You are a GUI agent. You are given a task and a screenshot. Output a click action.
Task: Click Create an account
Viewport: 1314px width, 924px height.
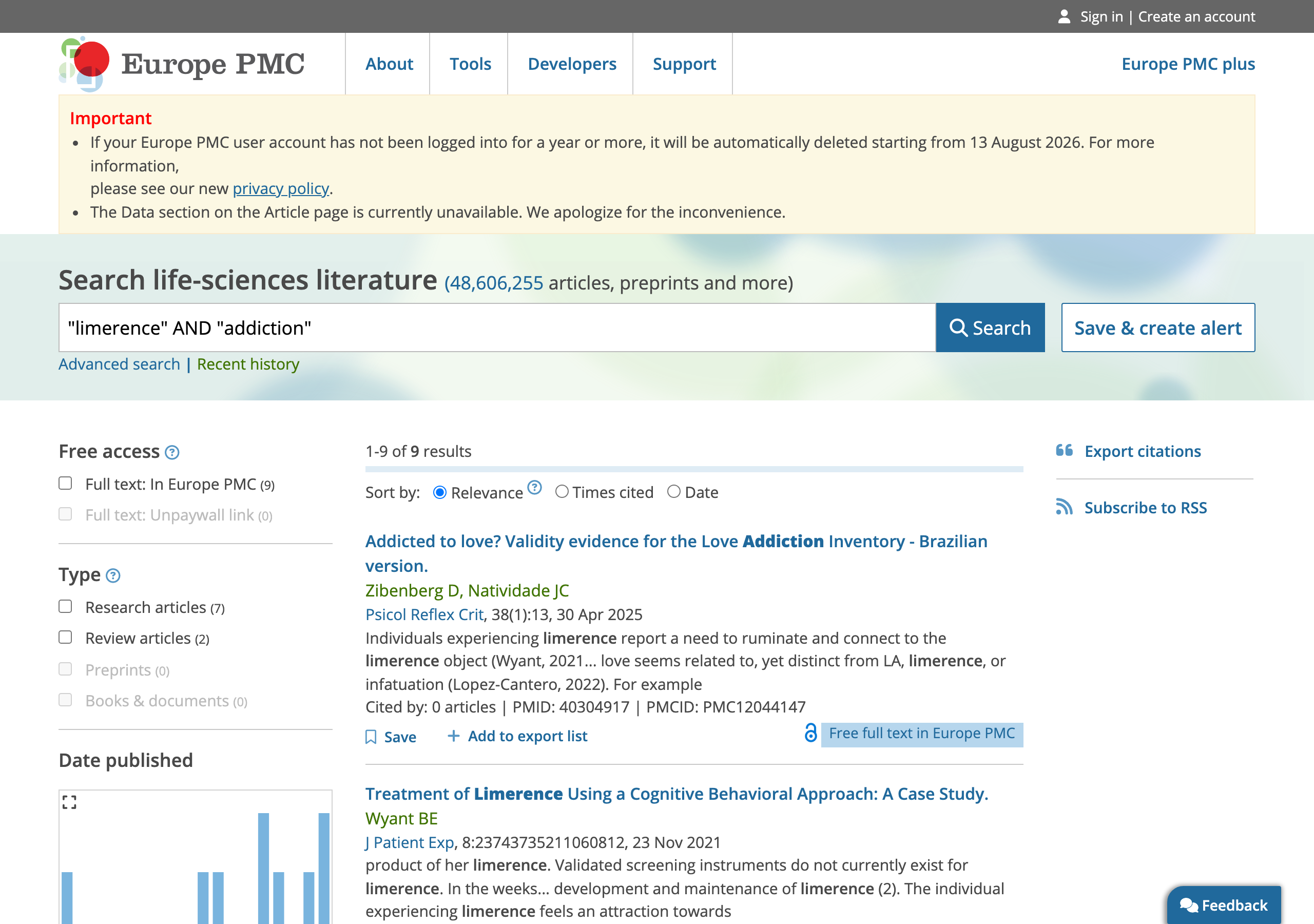tap(1196, 16)
